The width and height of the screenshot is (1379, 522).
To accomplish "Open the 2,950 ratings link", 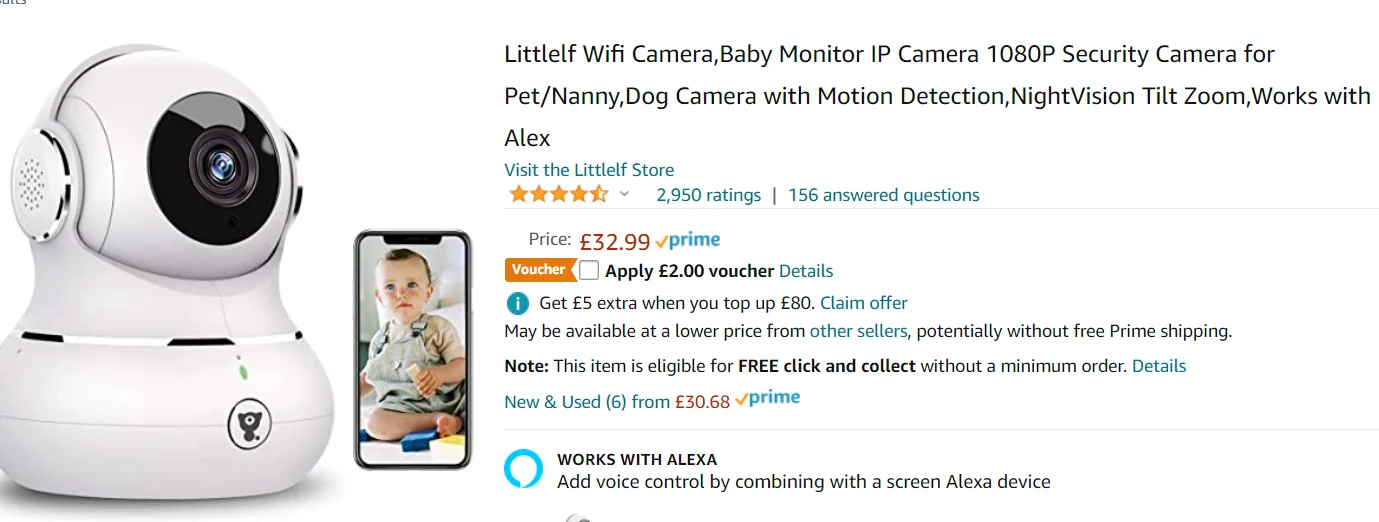I will pos(708,195).
